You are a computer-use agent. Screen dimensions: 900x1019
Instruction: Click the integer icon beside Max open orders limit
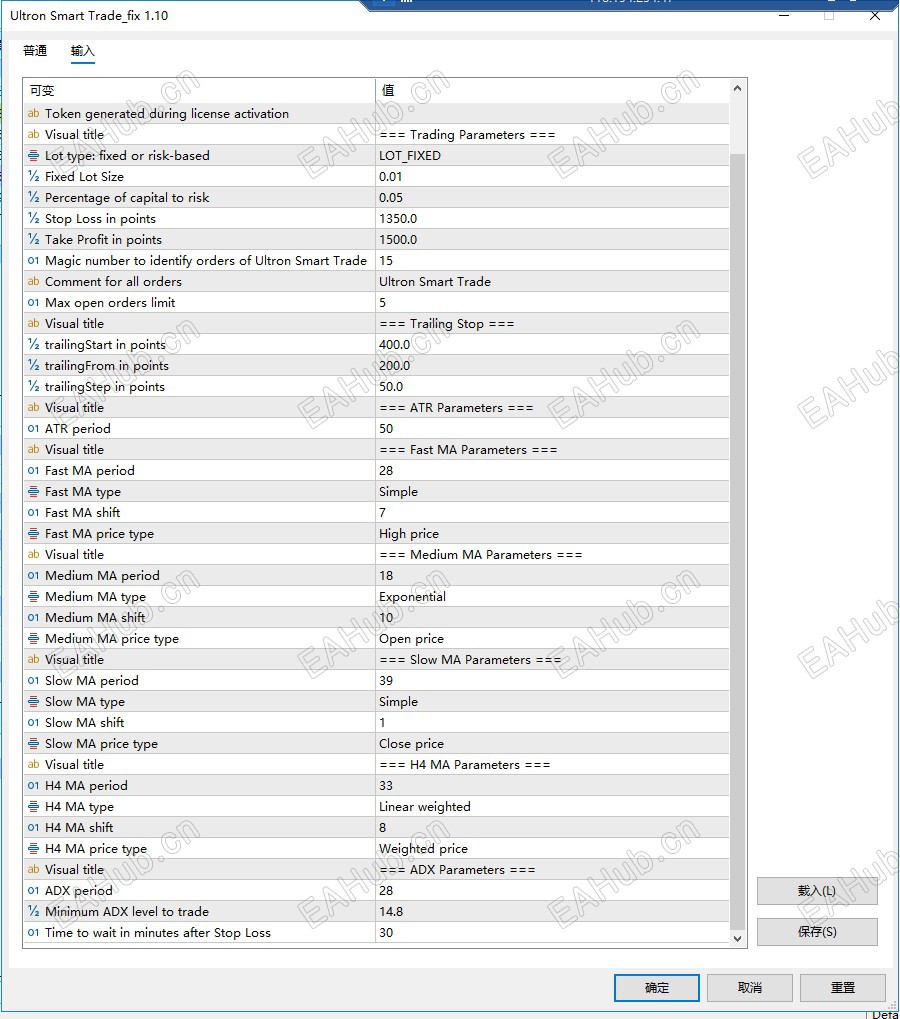click(x=33, y=303)
